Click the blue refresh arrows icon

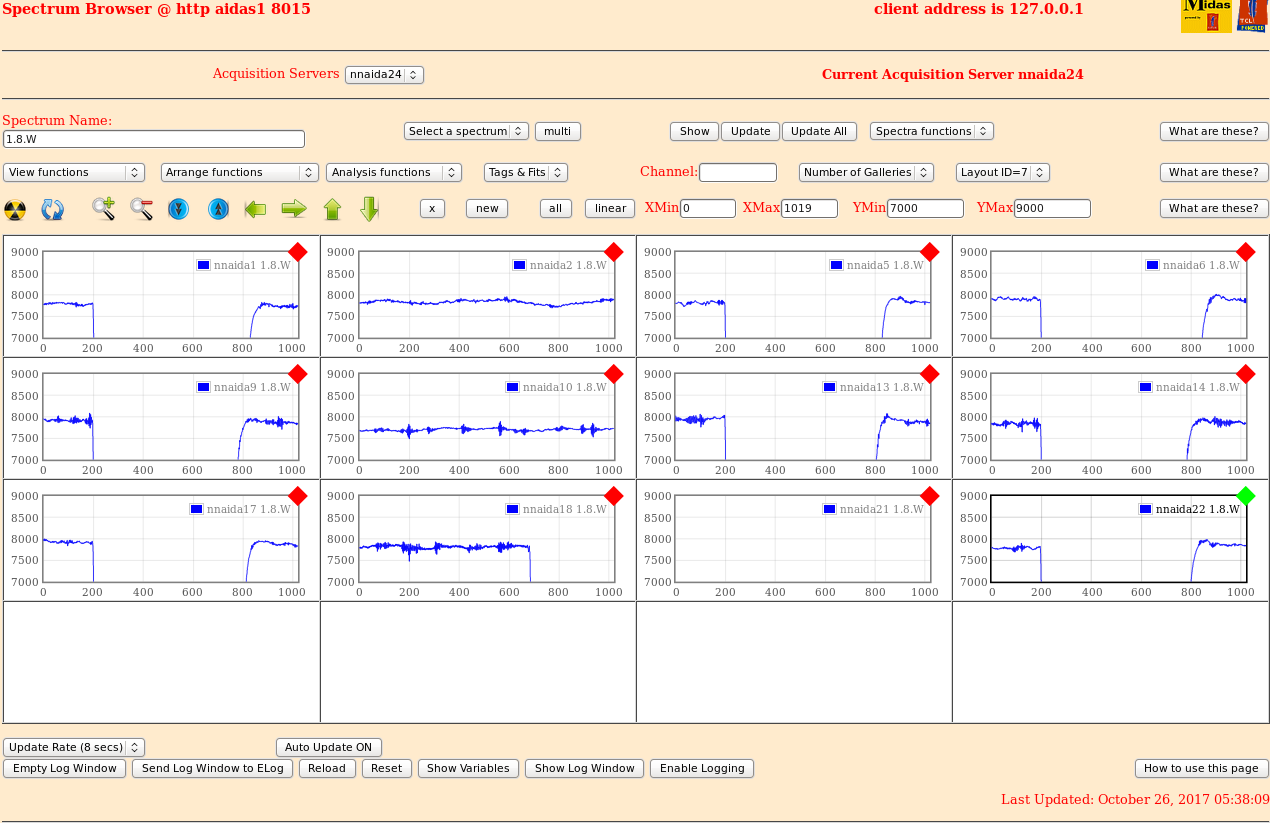[52, 210]
